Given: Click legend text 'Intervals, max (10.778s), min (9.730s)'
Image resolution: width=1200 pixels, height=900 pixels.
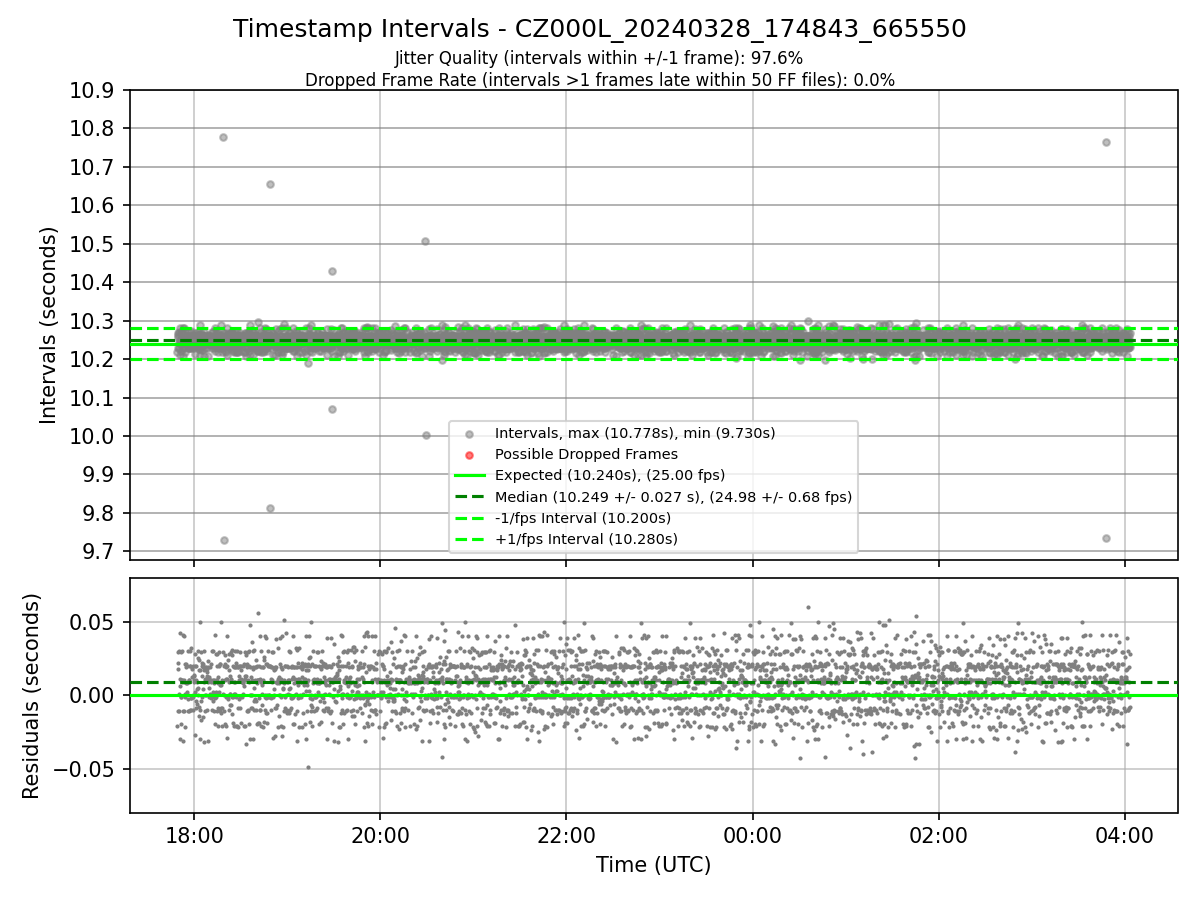Looking at the screenshot, I should pyautogui.click(x=635, y=433).
